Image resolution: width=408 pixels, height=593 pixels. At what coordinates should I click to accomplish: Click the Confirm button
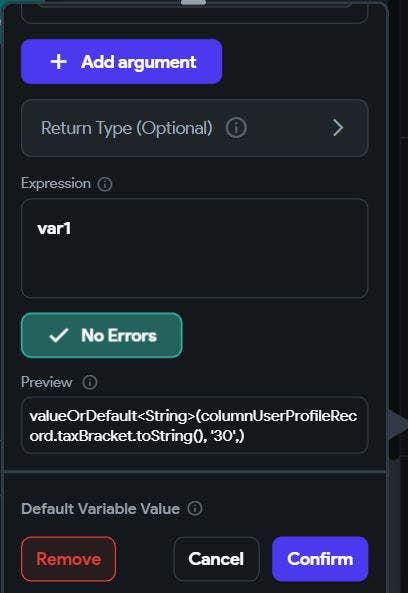point(320,559)
